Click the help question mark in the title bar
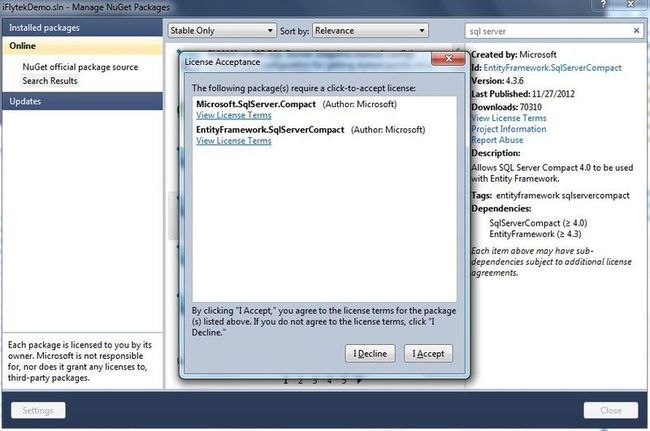Screen dimensions: 650x431 [x=604, y=4]
